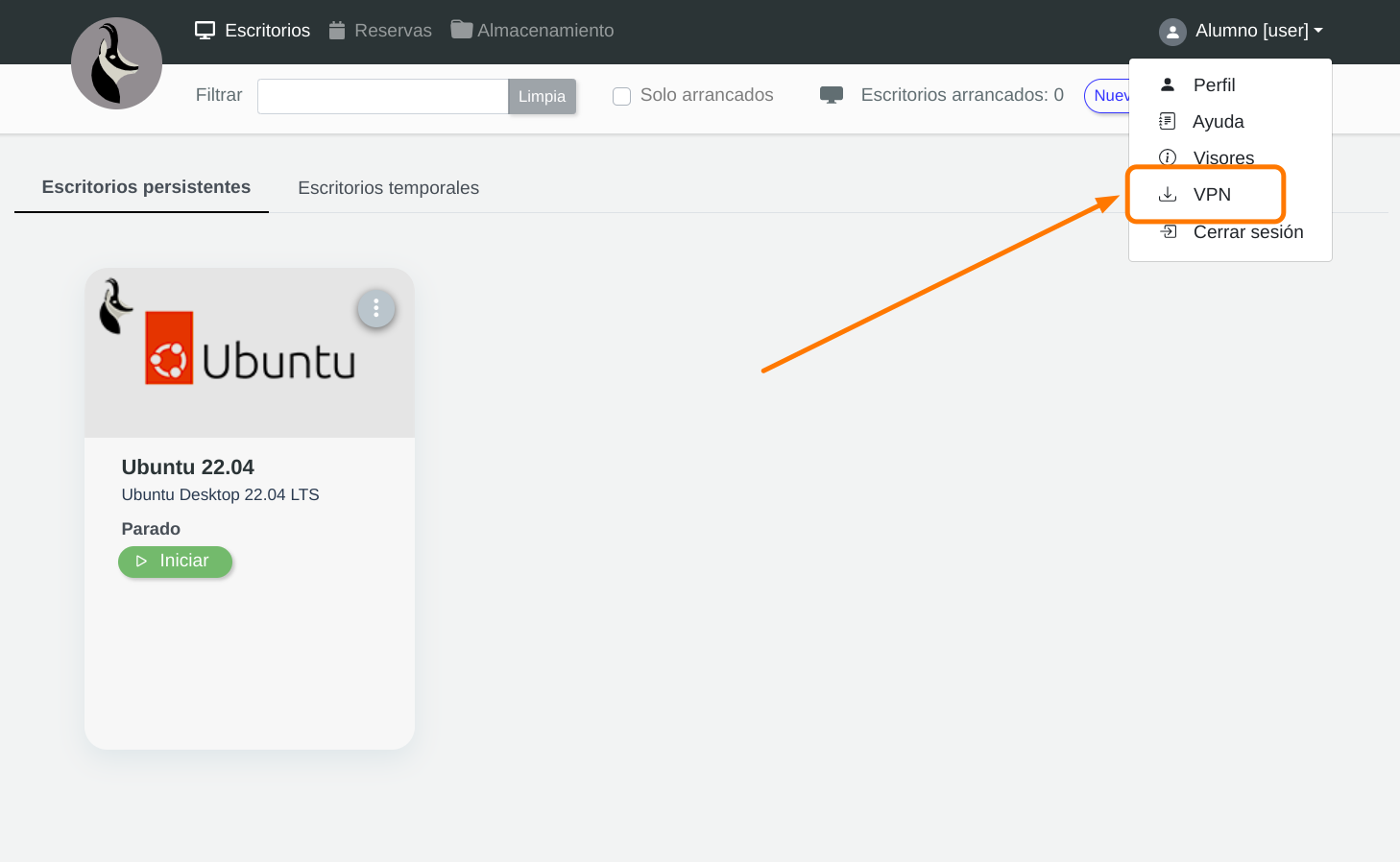The height and width of the screenshot is (862, 1400).
Task: Select Visores in user menu
Action: pos(1222,157)
